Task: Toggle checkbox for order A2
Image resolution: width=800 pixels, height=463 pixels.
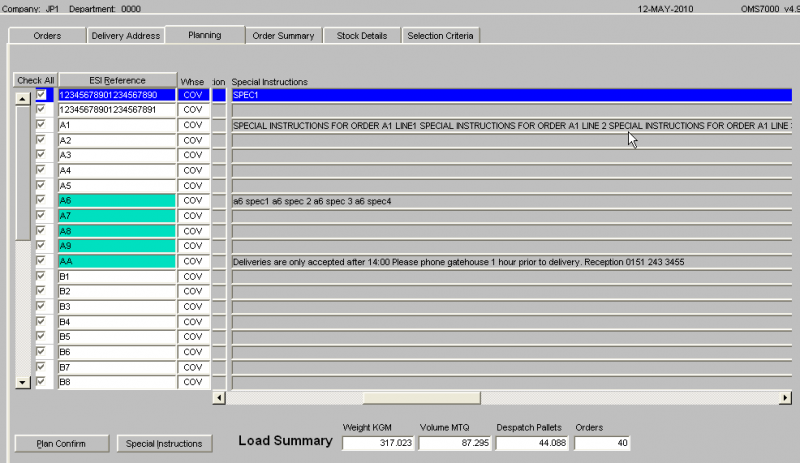Action: coord(41,140)
